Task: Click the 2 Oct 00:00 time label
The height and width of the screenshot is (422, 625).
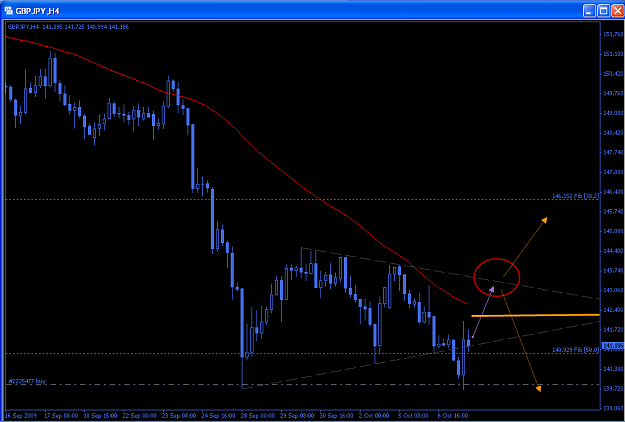Action: (374, 415)
